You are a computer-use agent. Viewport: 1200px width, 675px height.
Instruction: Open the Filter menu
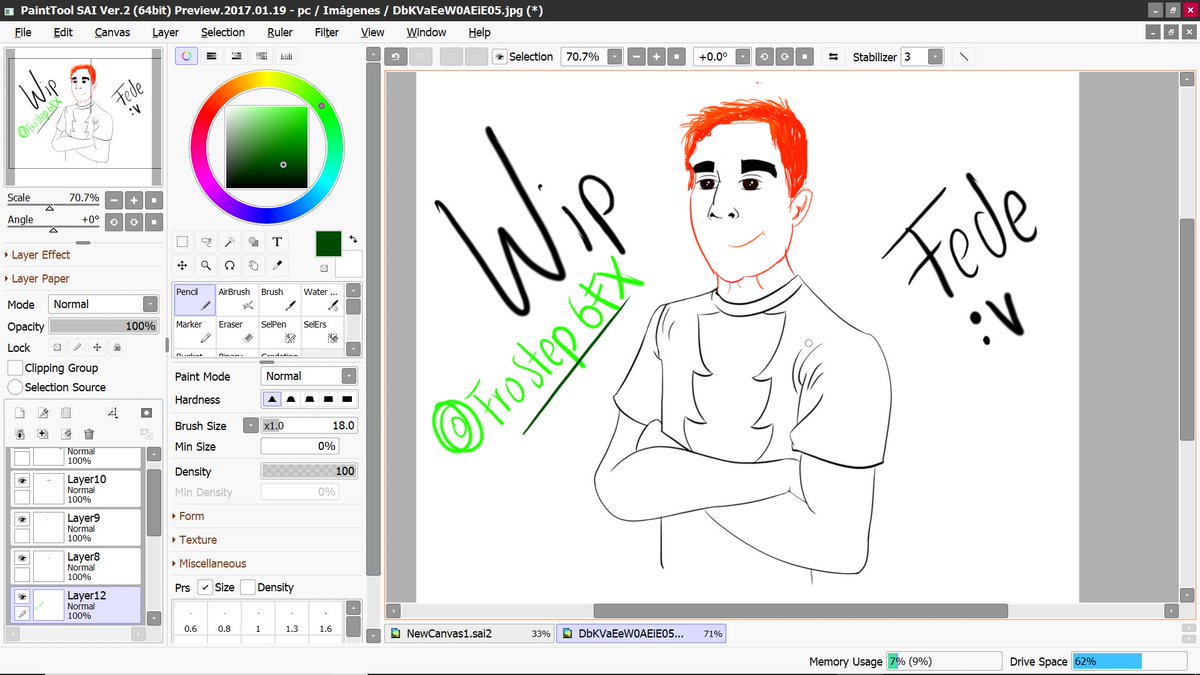326,32
